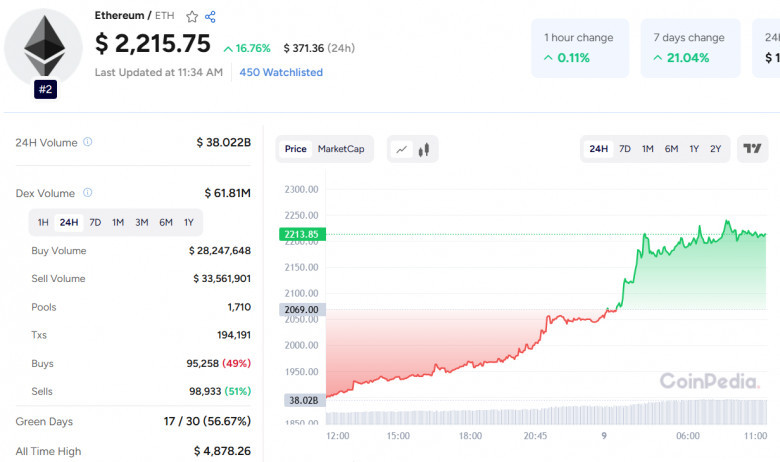Switch chart to line view icon
Screen dimensions: 780x462
(x=401, y=149)
